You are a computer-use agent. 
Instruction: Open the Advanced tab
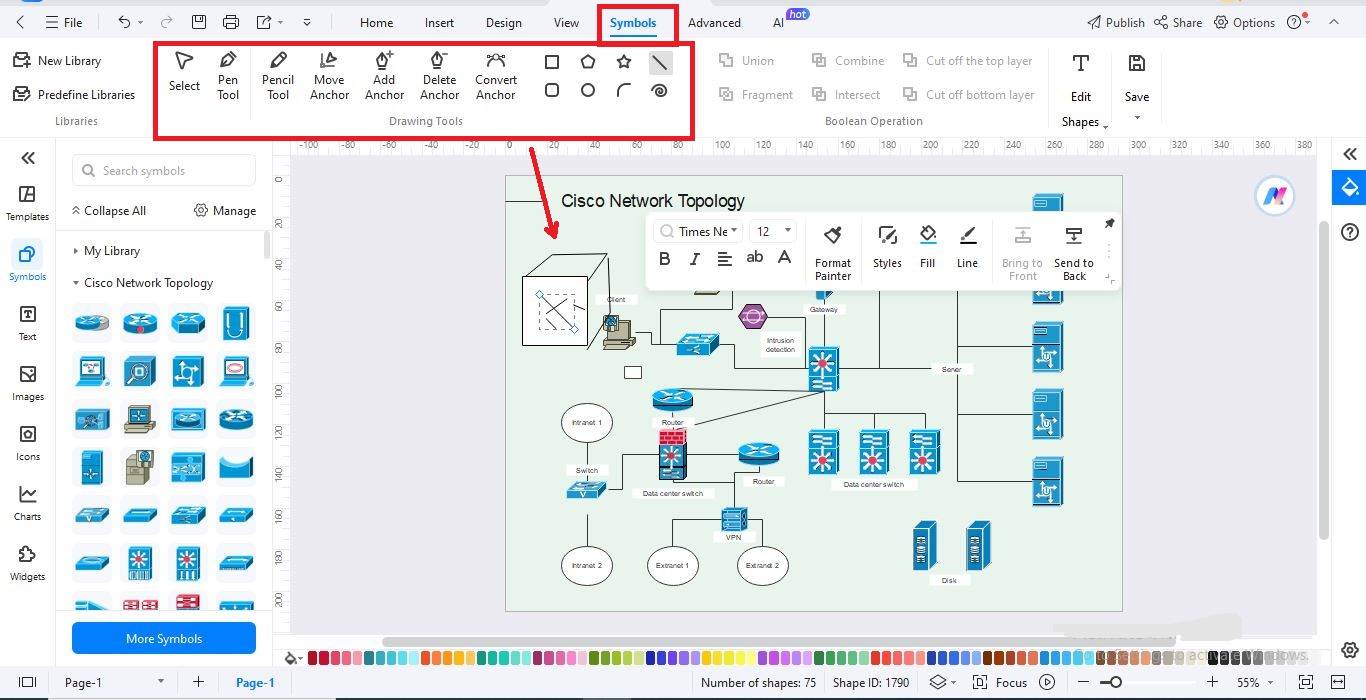pos(714,22)
